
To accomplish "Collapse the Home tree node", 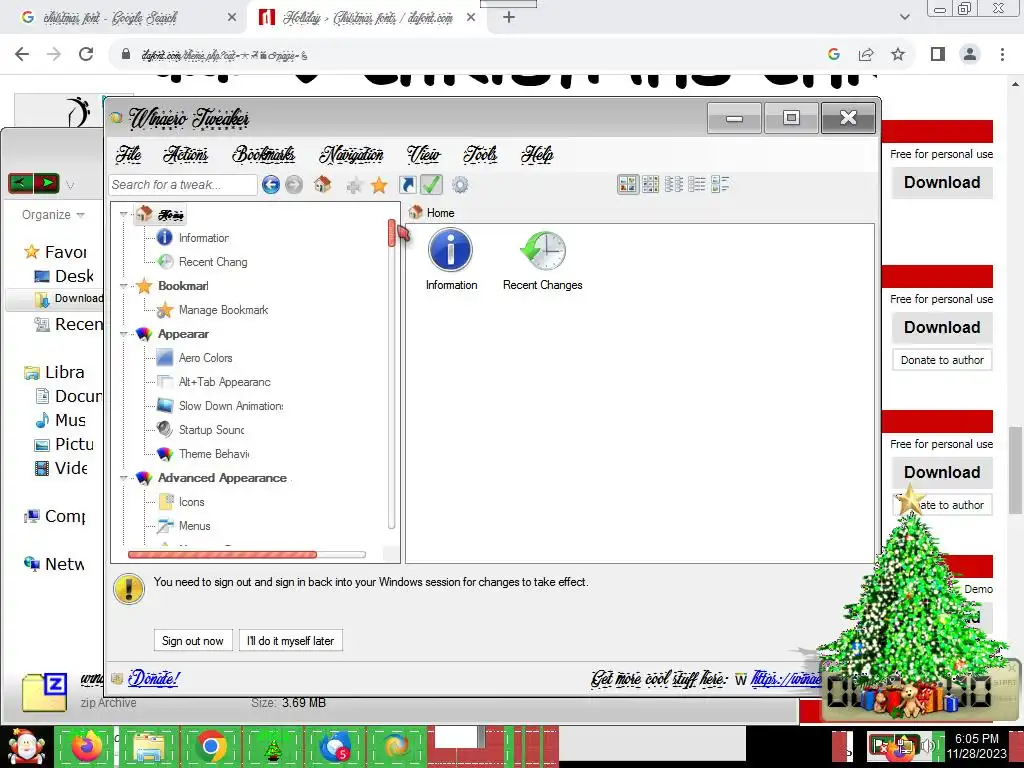I will (123, 214).
